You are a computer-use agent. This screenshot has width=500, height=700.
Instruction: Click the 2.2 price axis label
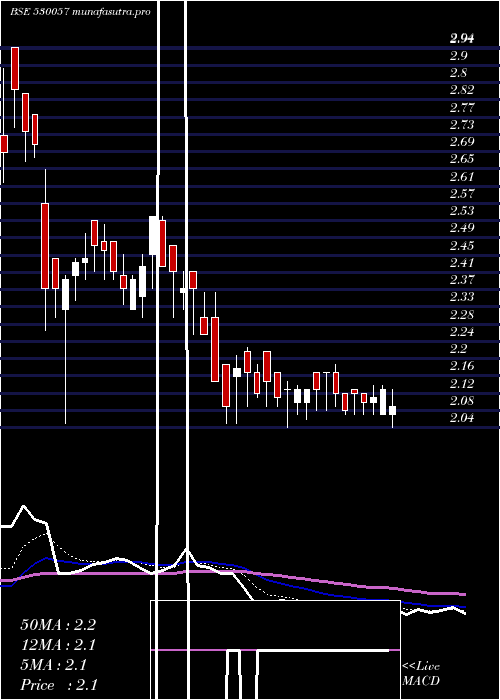point(459,349)
